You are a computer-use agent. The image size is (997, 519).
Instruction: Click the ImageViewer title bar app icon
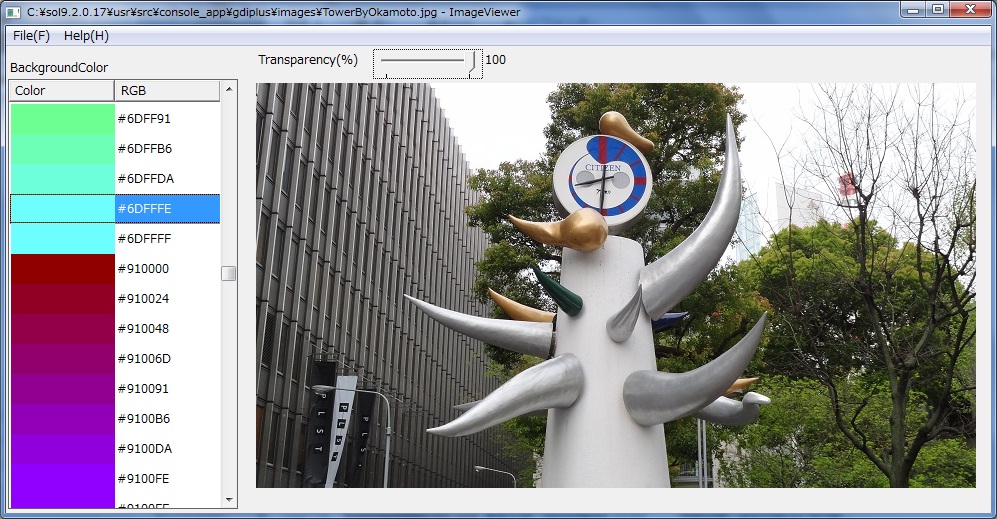click(x=13, y=12)
